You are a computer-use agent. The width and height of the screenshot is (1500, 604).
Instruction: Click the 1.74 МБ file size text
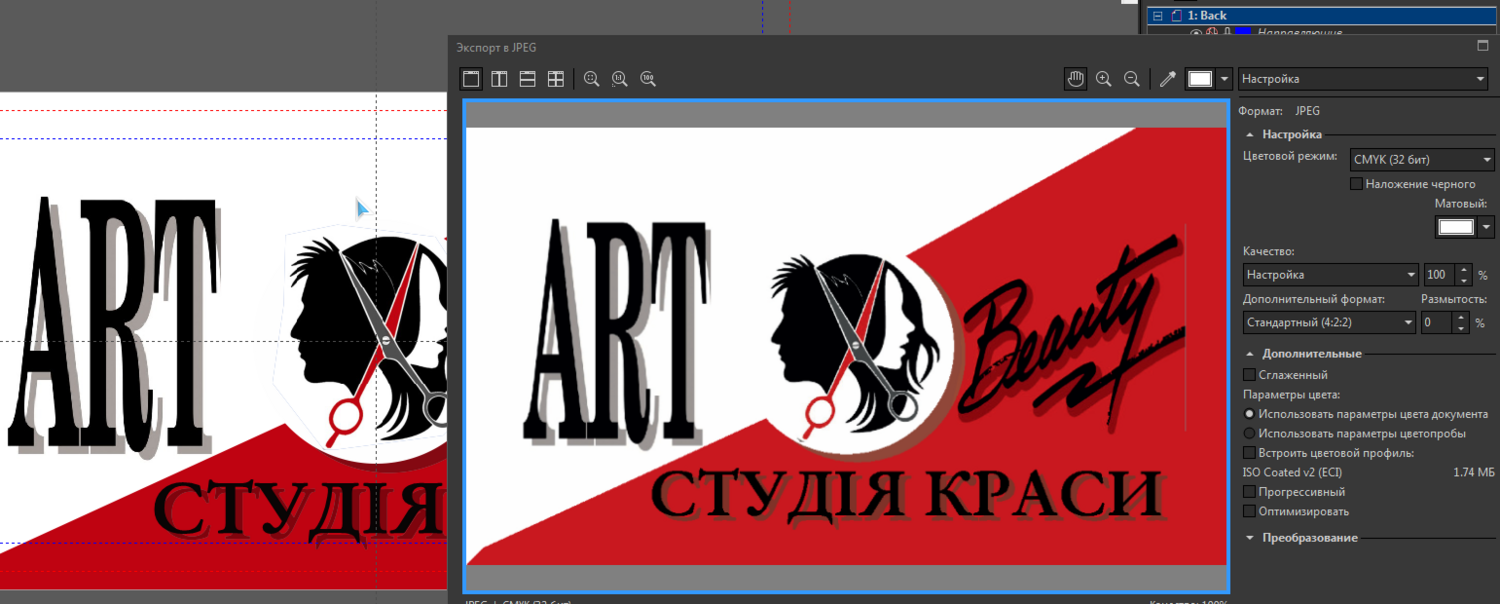1473,472
